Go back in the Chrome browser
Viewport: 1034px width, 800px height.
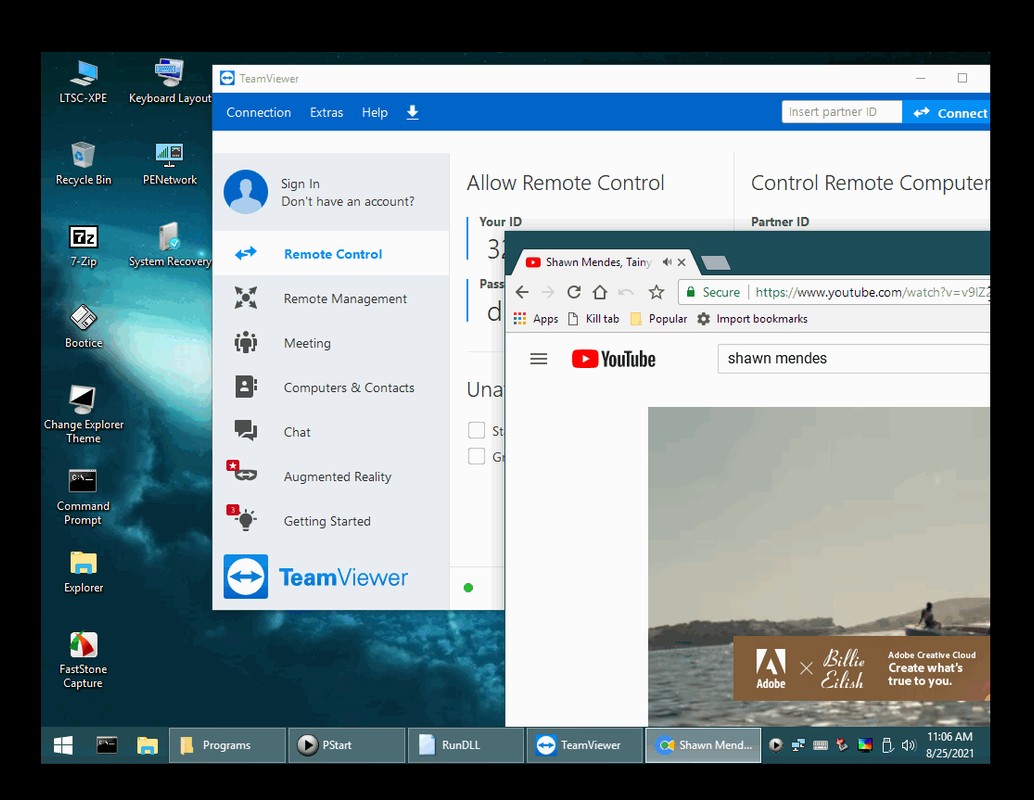[x=522, y=292]
